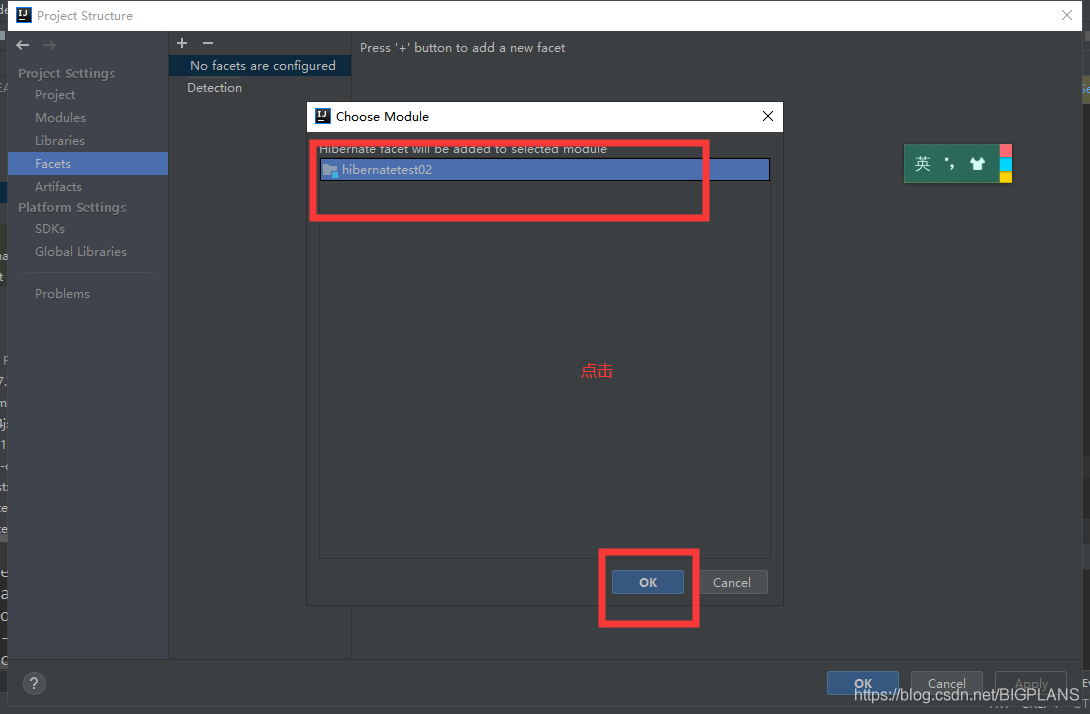Open the Artifacts settings section
This screenshot has width=1090, height=714.
click(58, 186)
